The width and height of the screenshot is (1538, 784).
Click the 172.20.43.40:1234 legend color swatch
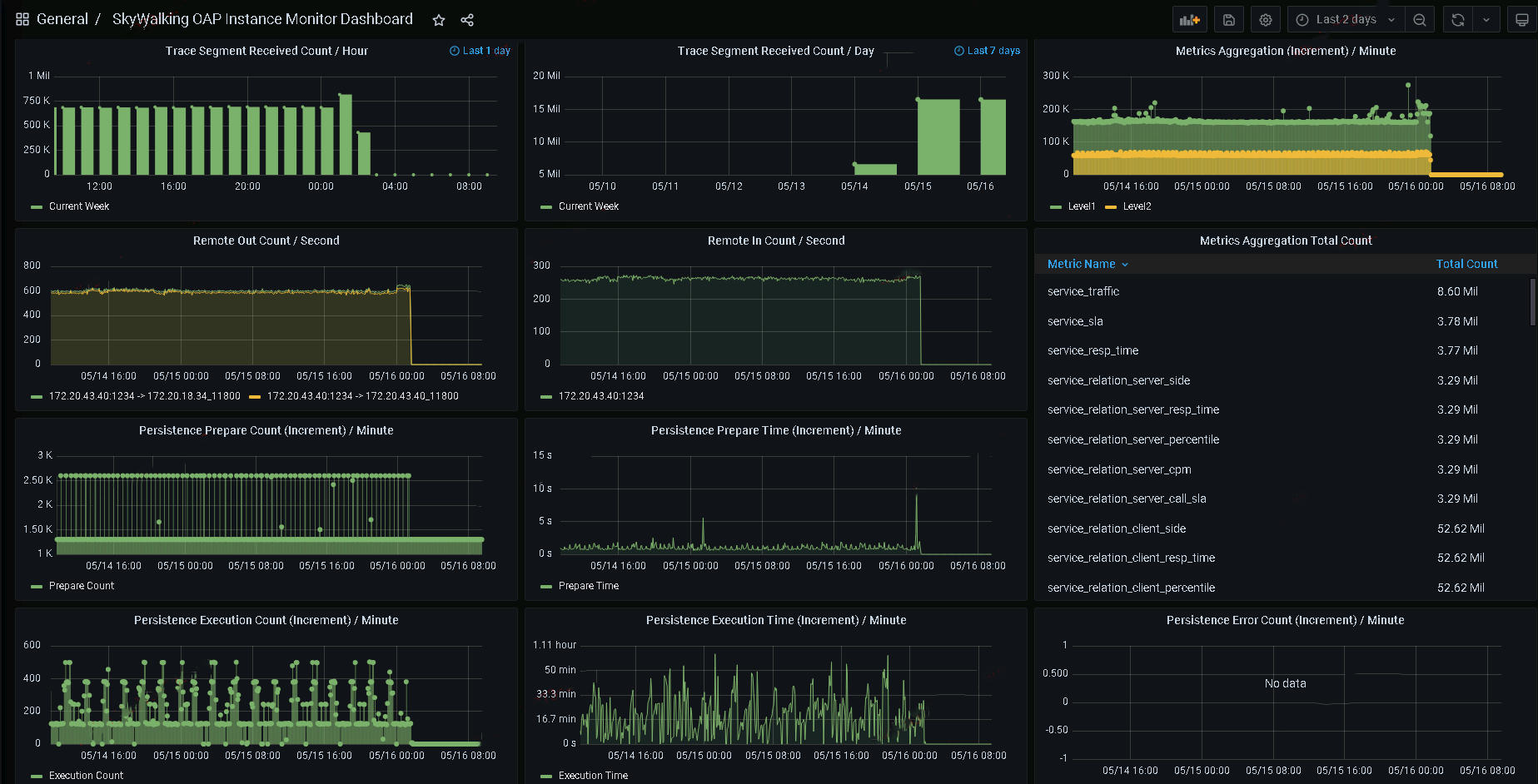click(546, 397)
